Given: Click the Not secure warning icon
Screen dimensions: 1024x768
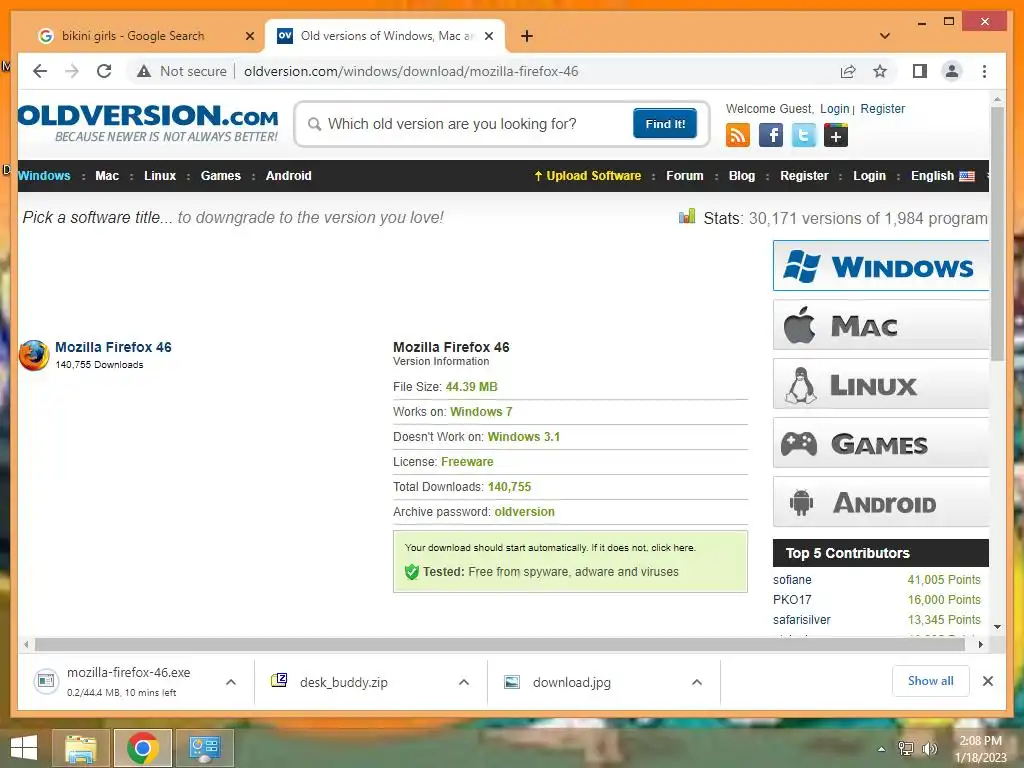Looking at the screenshot, I should [x=144, y=71].
